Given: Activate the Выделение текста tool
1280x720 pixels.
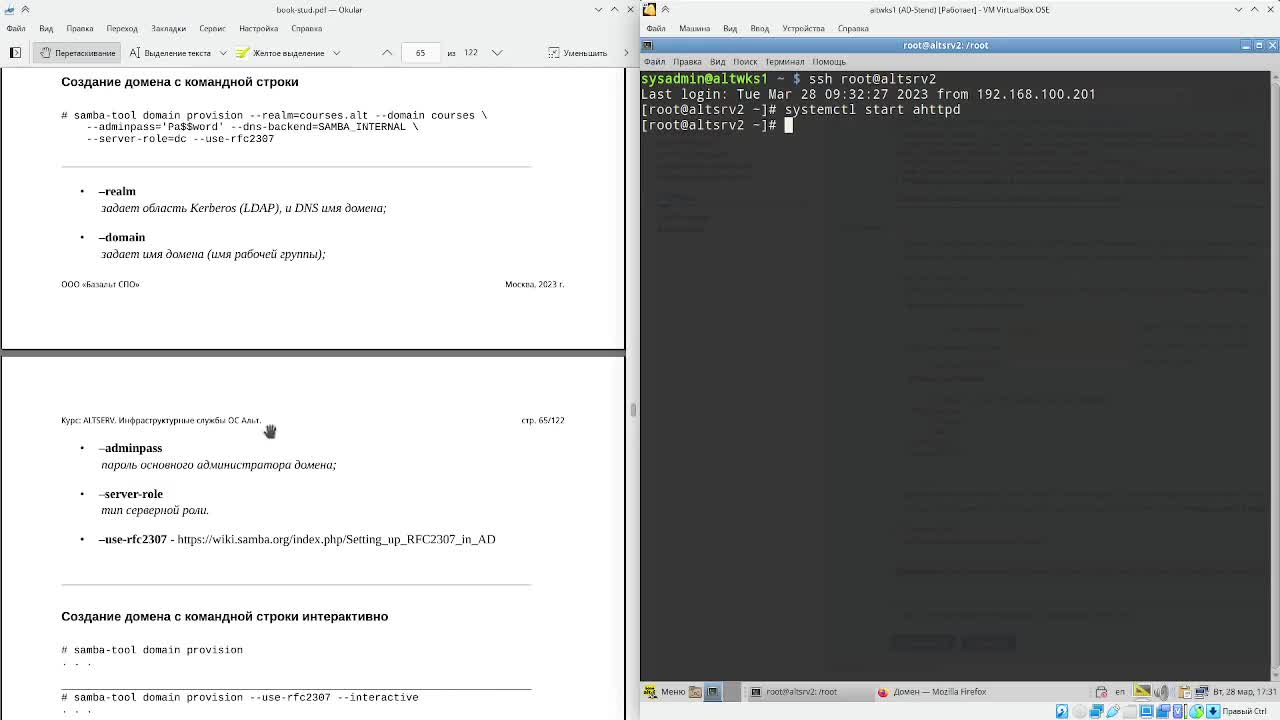Looking at the screenshot, I should [170, 52].
